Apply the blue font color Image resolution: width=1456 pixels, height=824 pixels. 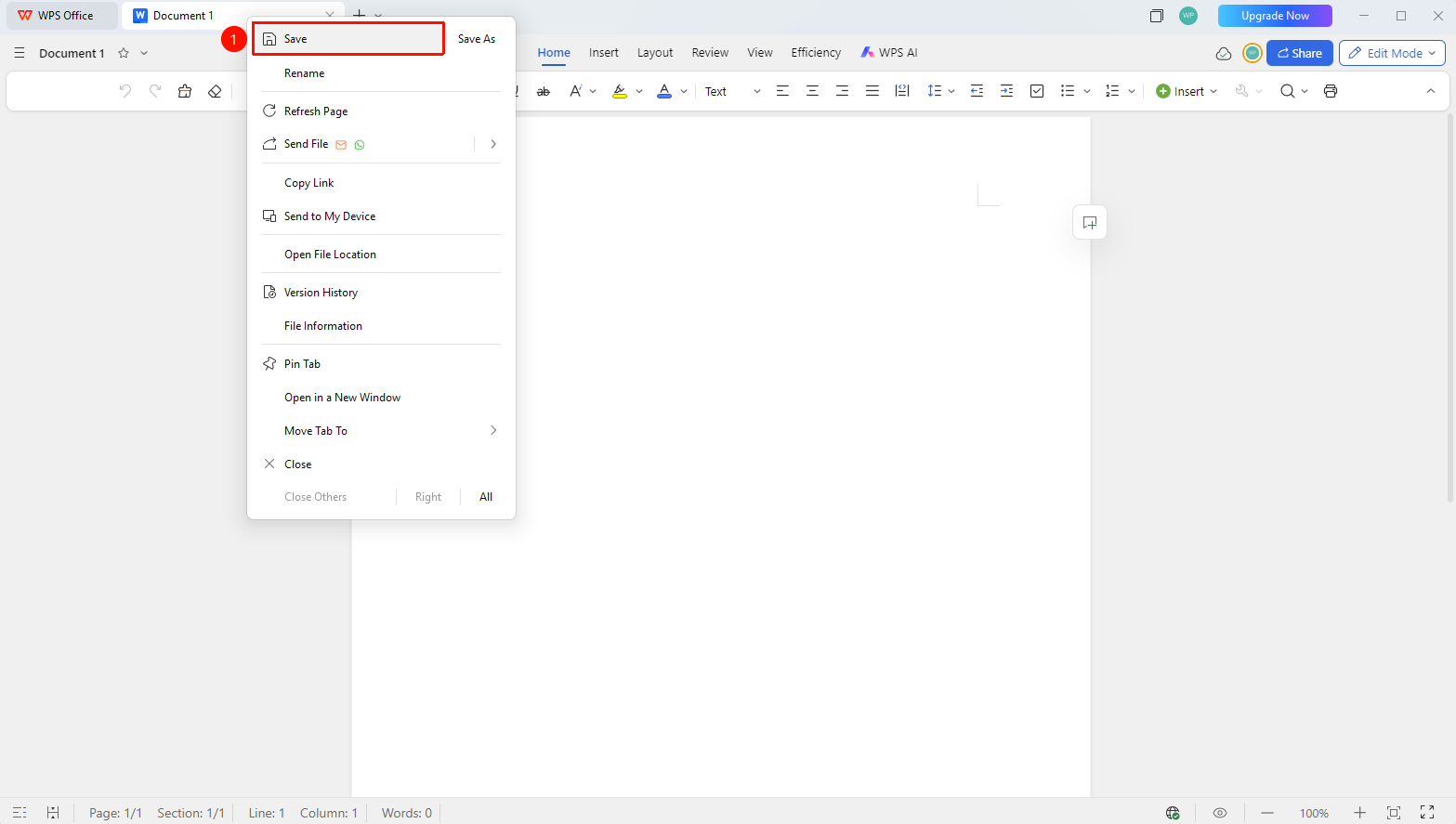(x=664, y=91)
